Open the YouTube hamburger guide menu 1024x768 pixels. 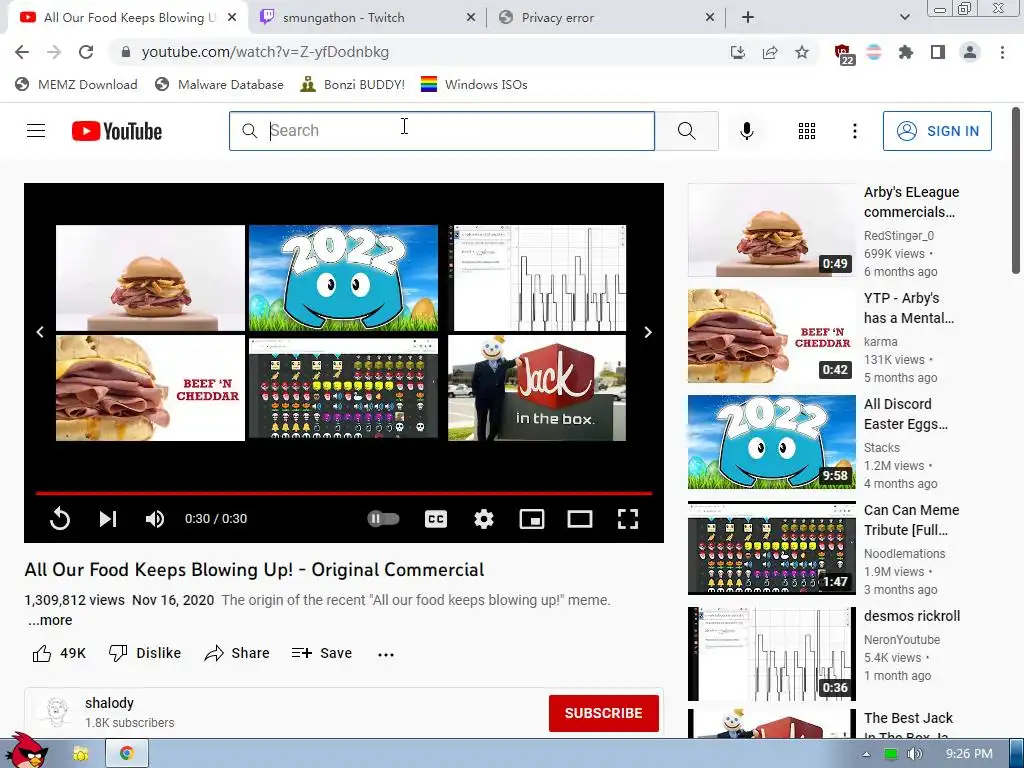coord(36,131)
